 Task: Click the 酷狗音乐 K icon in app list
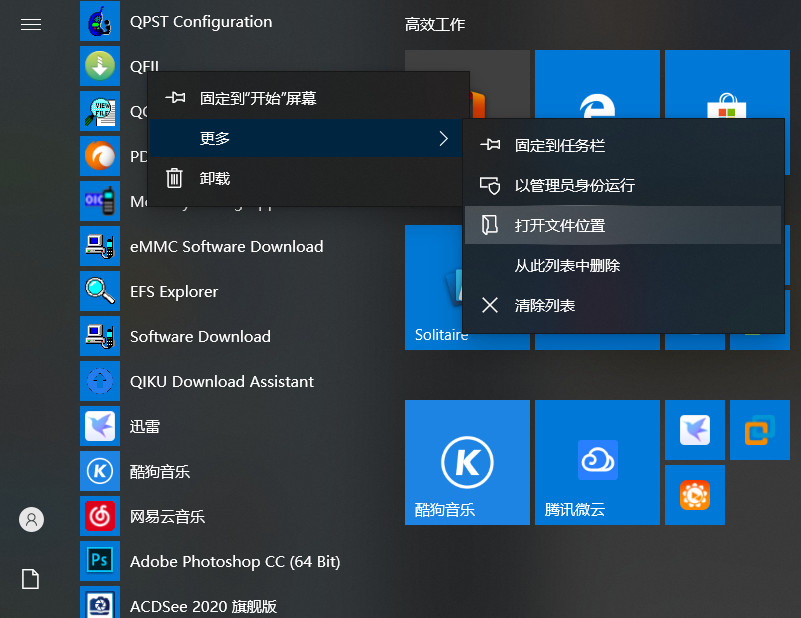point(100,471)
